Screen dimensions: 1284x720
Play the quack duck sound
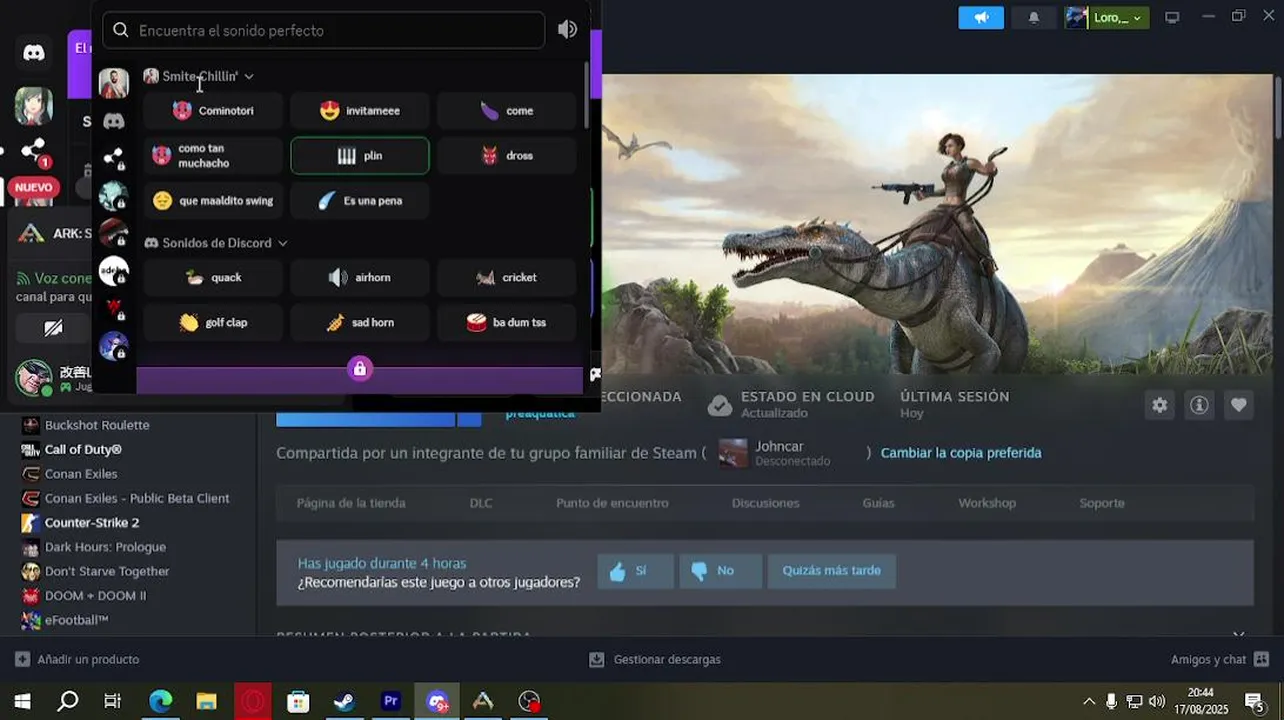(213, 278)
